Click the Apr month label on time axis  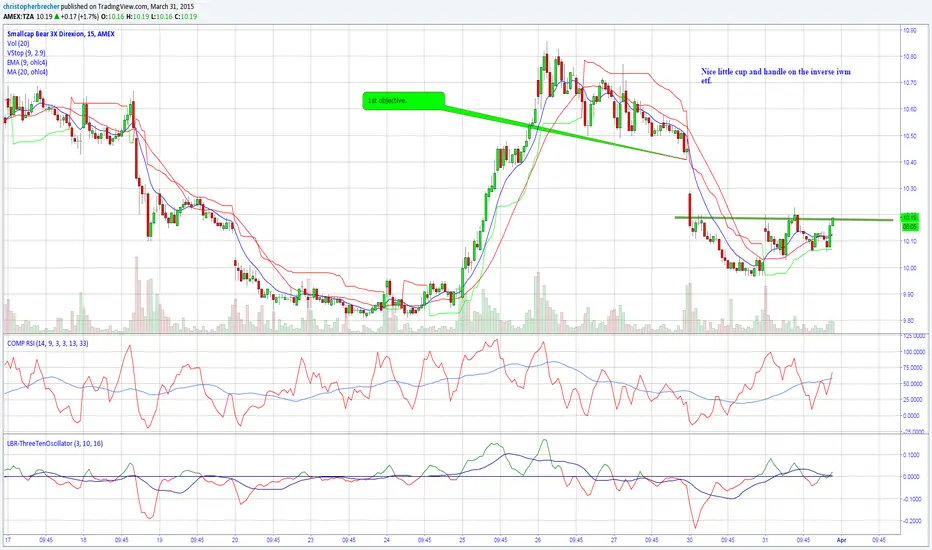pyautogui.click(x=841, y=540)
